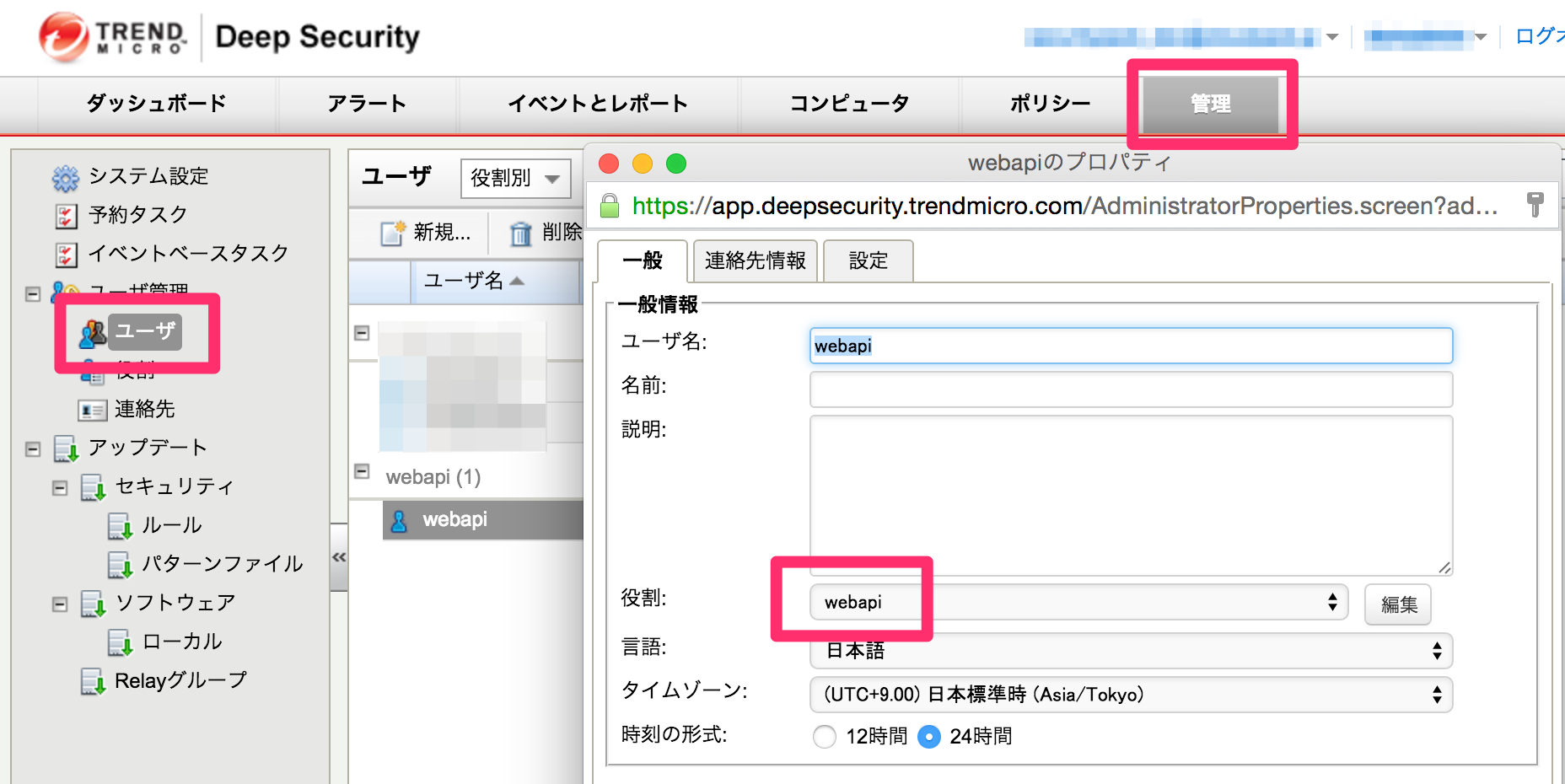Switch to the 設定 tab

(869, 261)
